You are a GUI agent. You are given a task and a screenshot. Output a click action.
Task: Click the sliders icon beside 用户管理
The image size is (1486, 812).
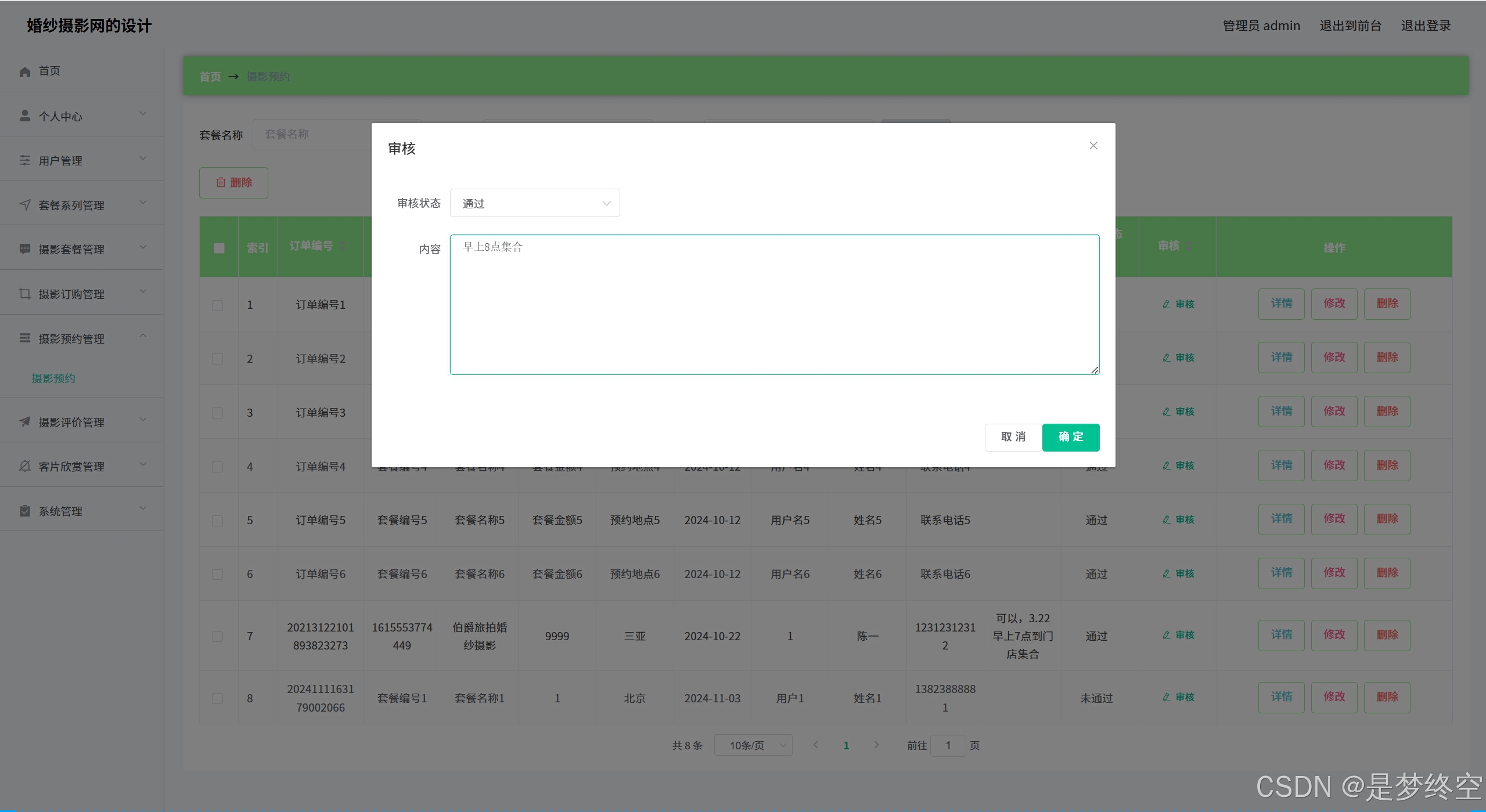(x=24, y=161)
